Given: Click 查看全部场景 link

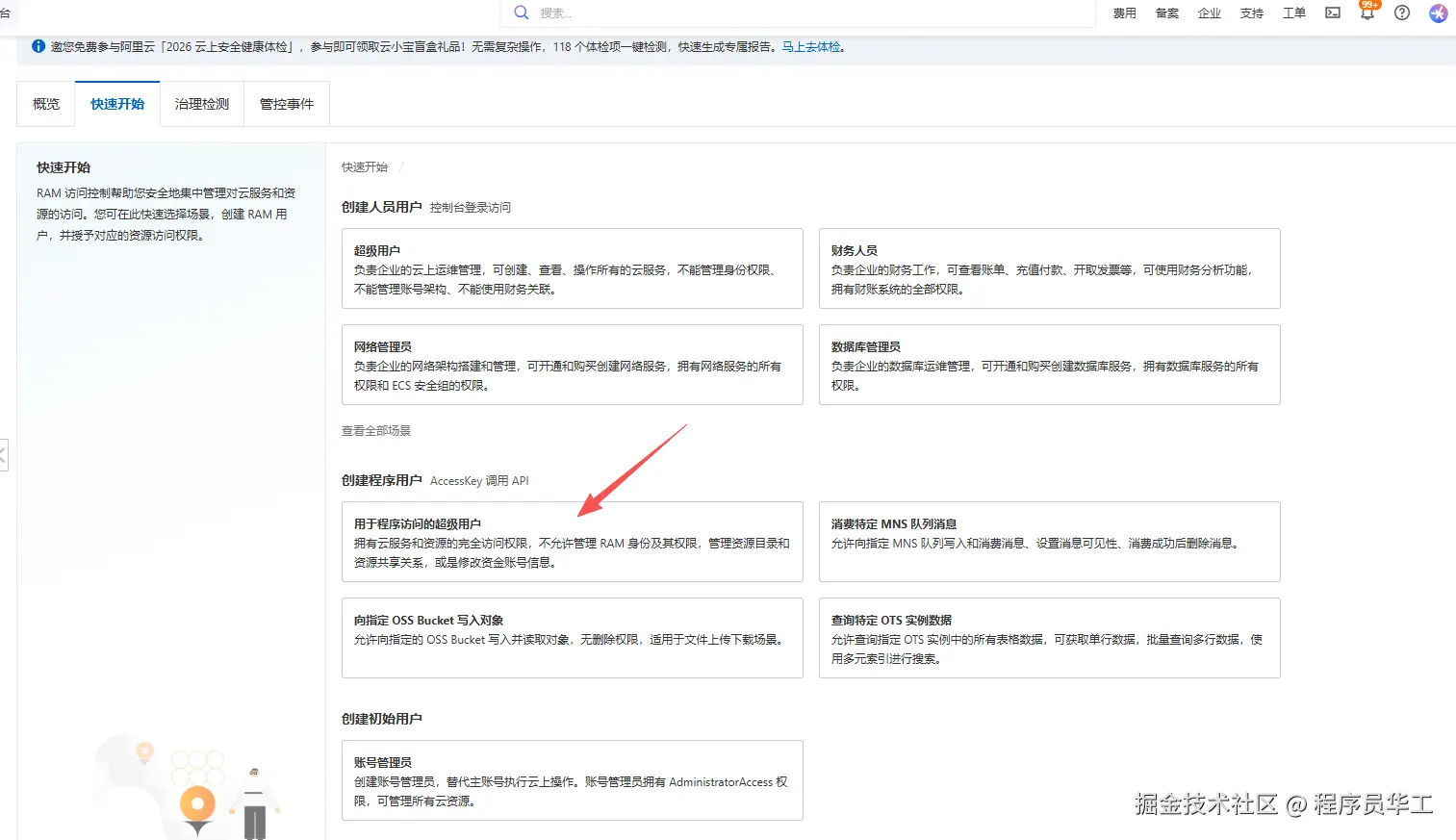Looking at the screenshot, I should 376,431.
